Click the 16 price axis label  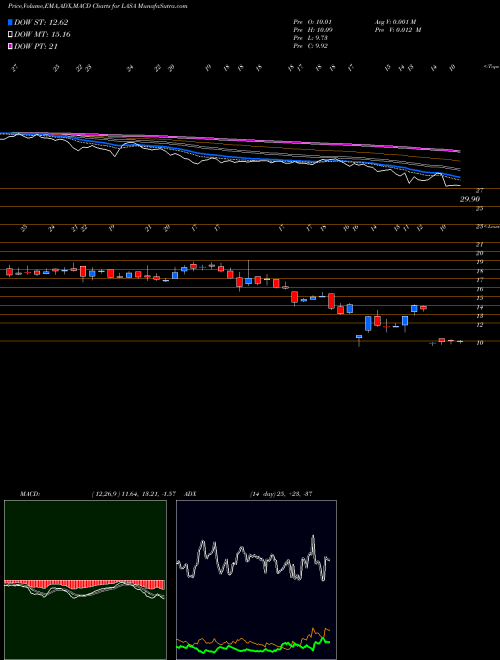(479, 290)
